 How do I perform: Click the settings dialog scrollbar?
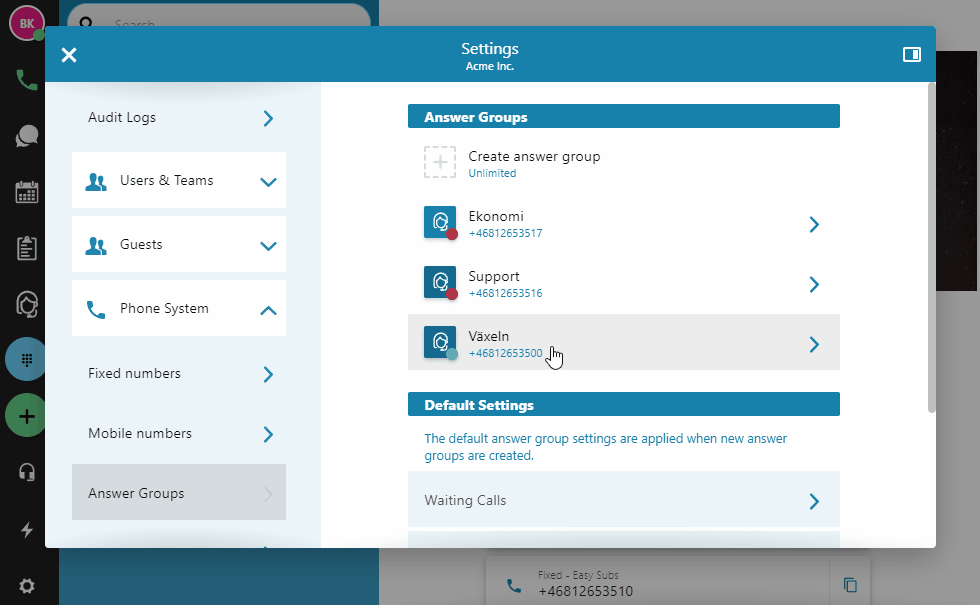(931, 248)
